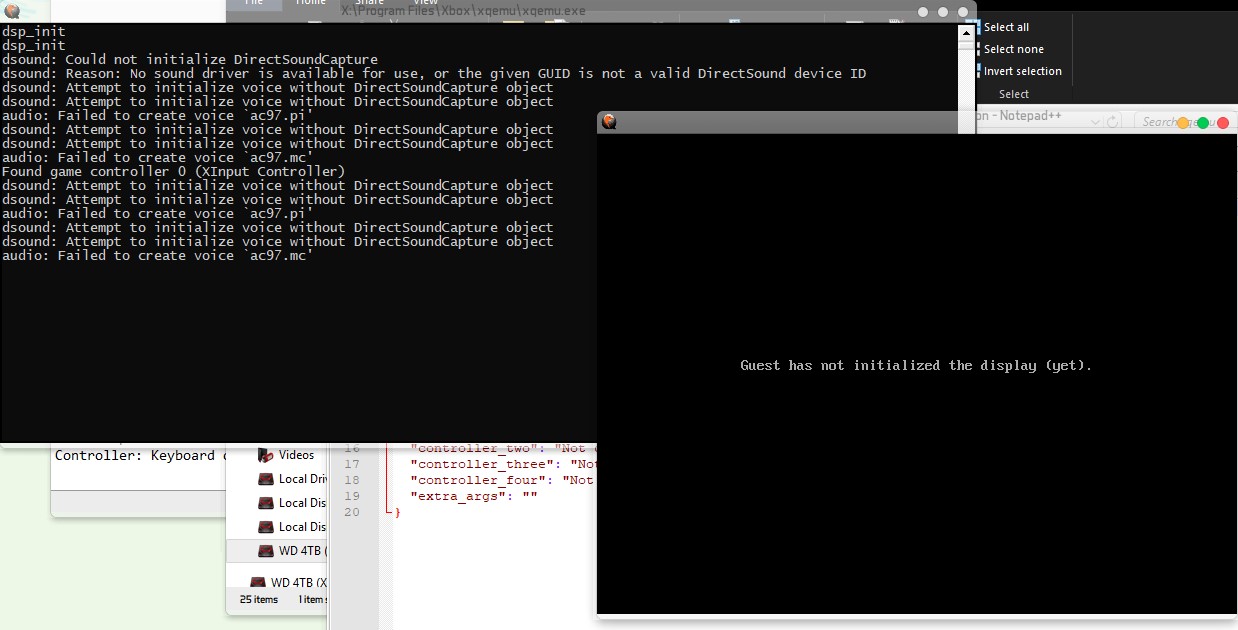Click the chevron dropdown left of the refresh icon

(x=1095, y=122)
